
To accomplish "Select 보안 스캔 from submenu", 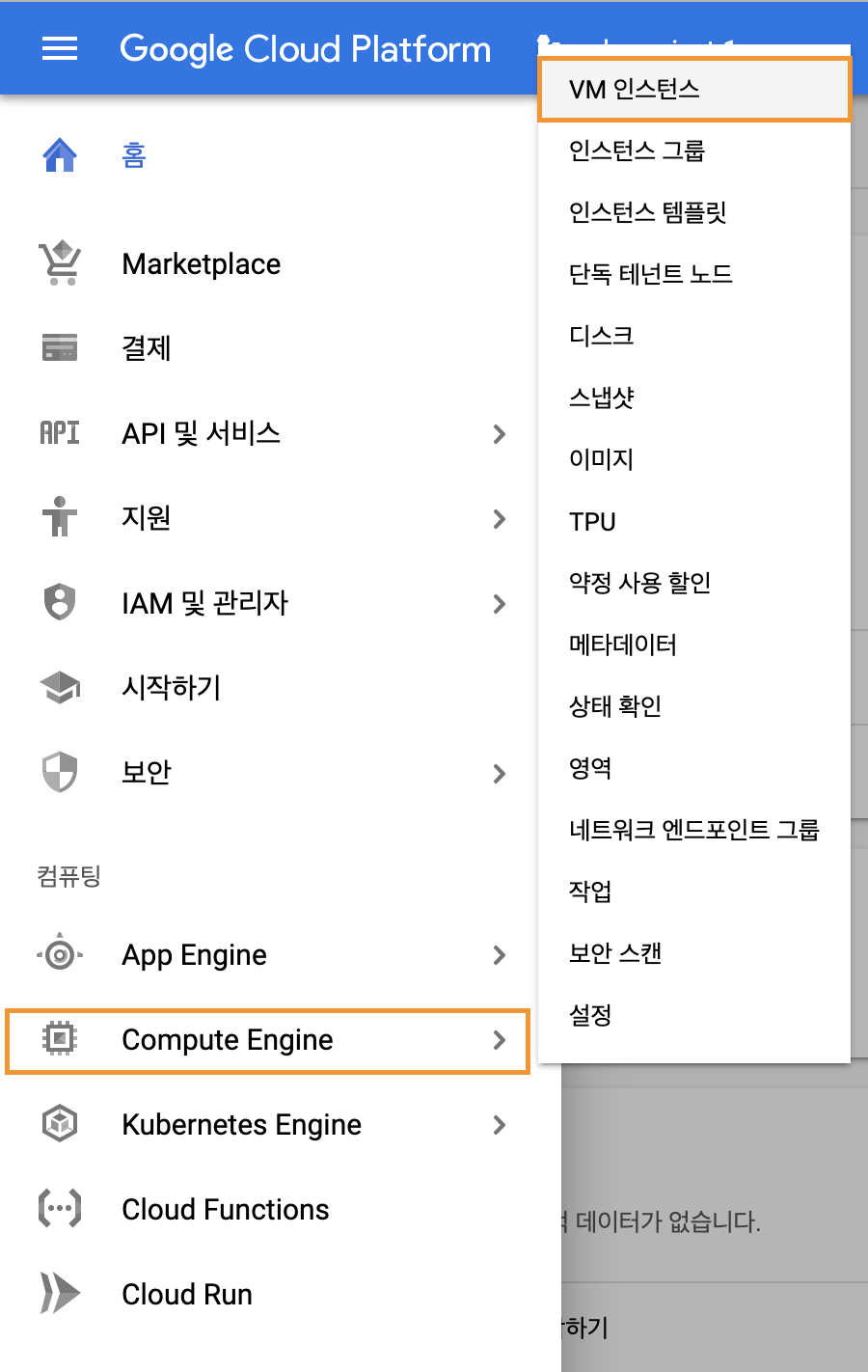I will 694,953.
